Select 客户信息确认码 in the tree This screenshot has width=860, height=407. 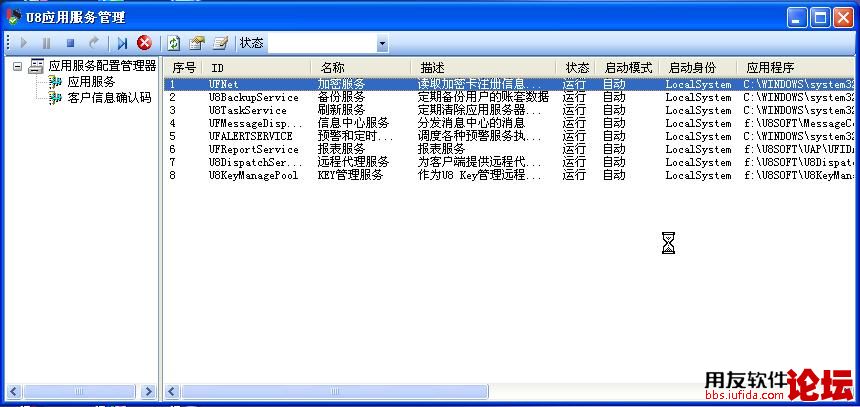(x=109, y=98)
